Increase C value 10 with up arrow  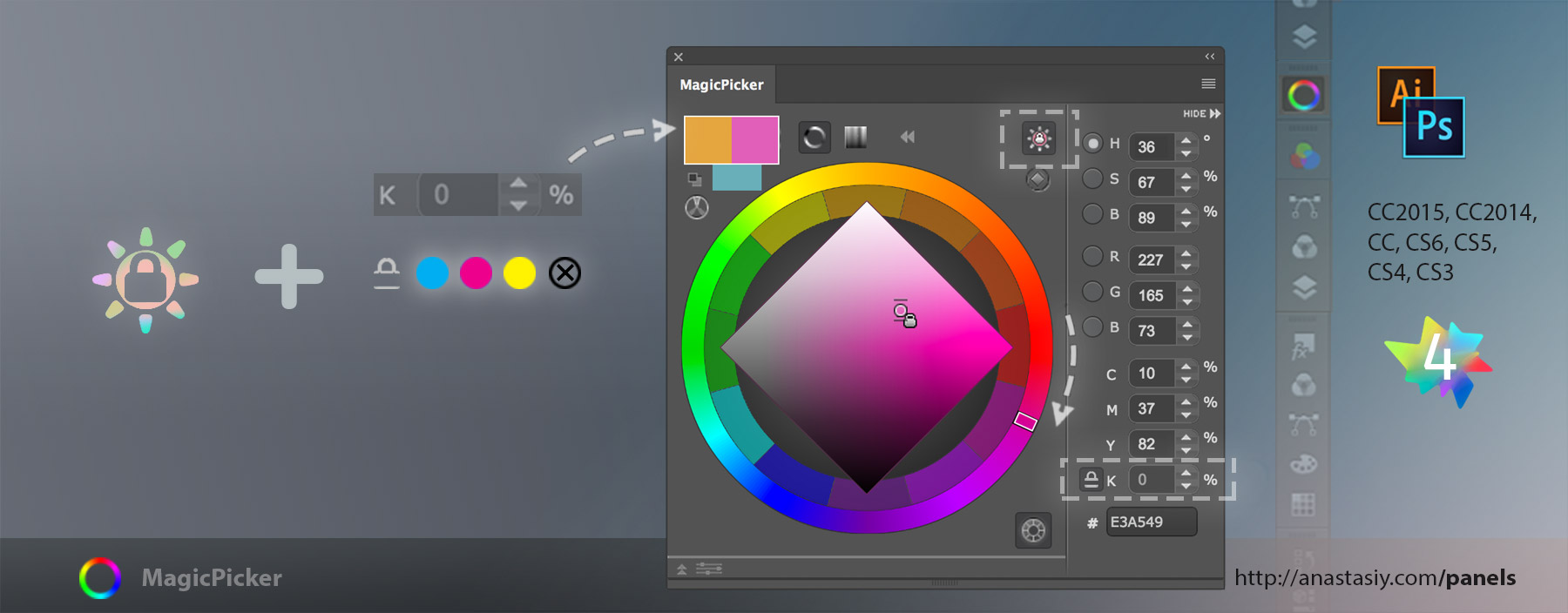pyautogui.click(x=1186, y=367)
